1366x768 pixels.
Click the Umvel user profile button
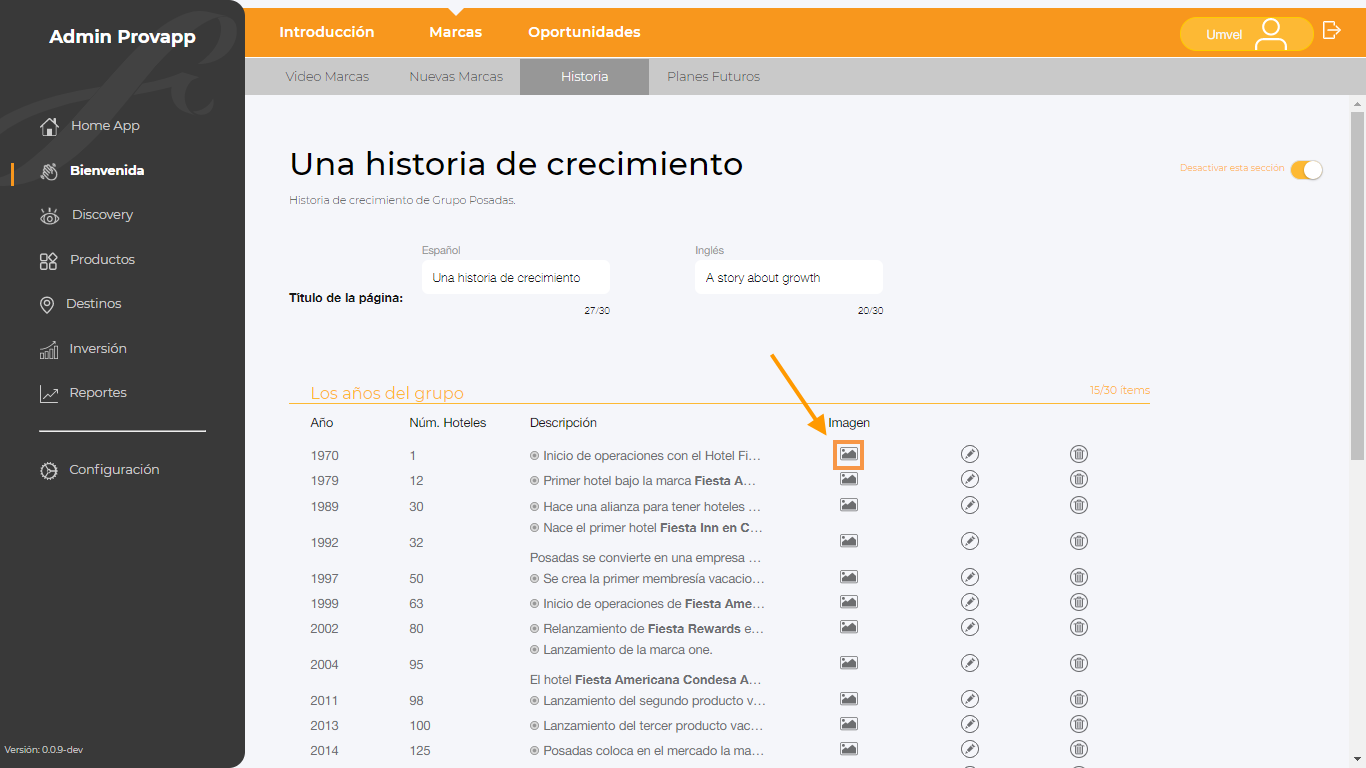[x=1246, y=34]
